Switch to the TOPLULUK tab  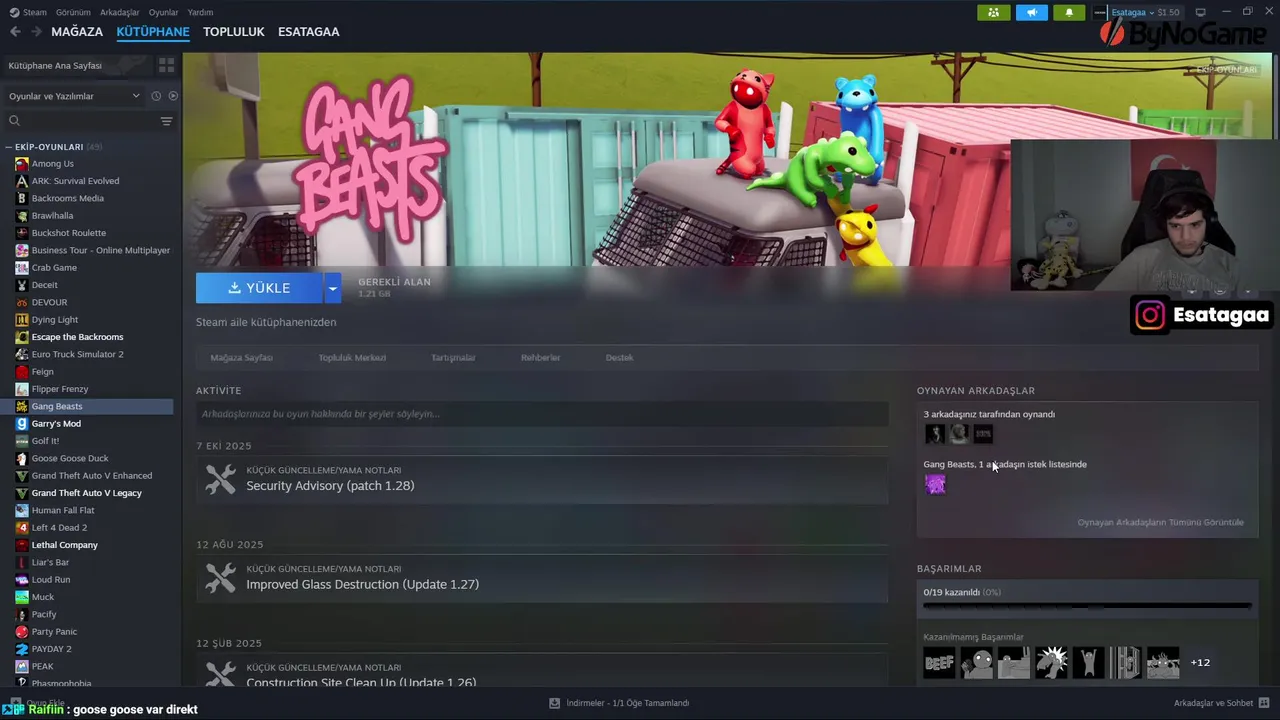(x=233, y=32)
